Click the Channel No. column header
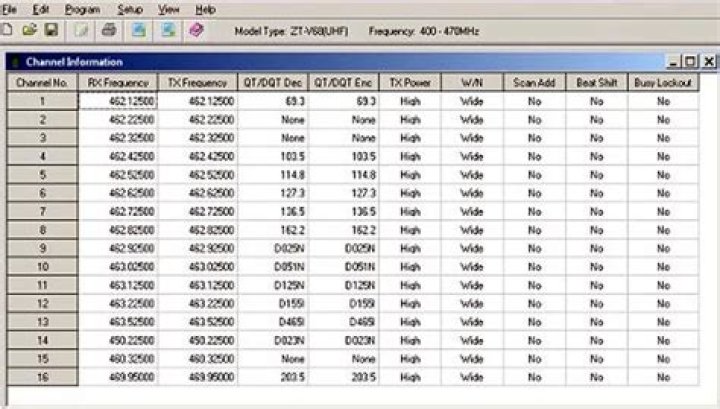Screen dimensions: 720x409 coord(42,83)
